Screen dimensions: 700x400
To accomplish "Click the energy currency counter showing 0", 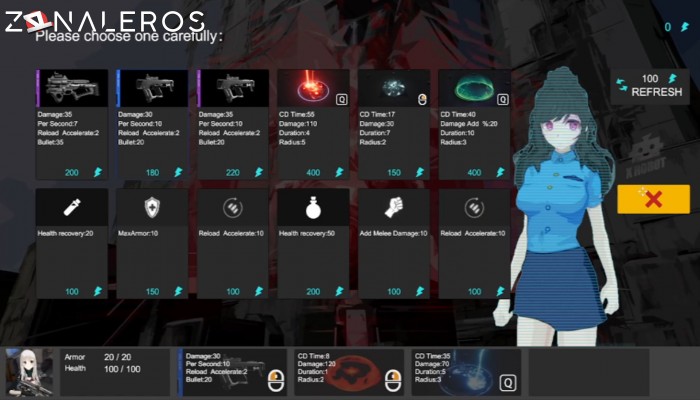I will pyautogui.click(x=676, y=27).
